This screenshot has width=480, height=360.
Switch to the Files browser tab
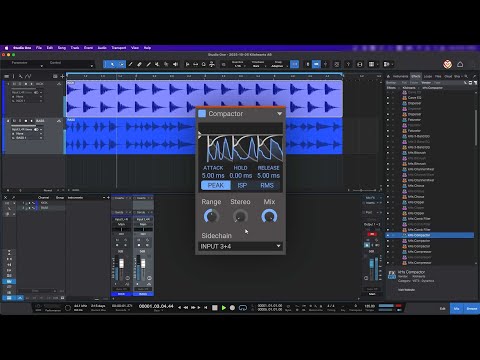point(438,76)
